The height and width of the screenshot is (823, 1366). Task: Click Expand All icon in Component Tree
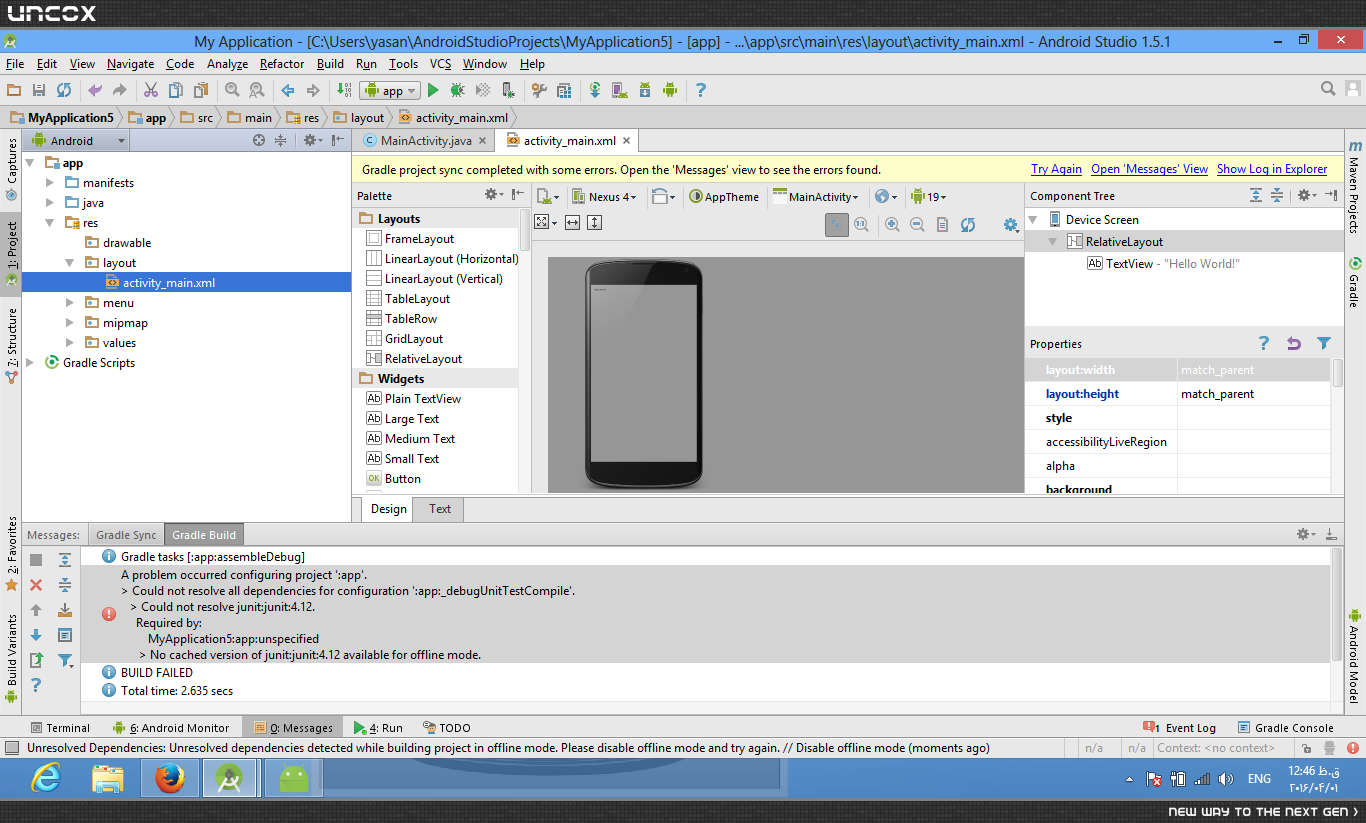[x=1256, y=196]
